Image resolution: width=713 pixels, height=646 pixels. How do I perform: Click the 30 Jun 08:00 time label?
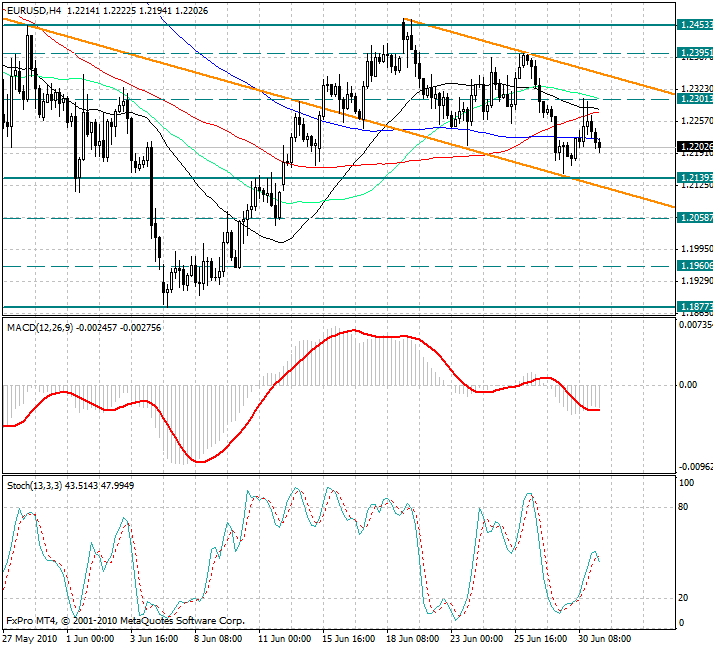click(605, 639)
